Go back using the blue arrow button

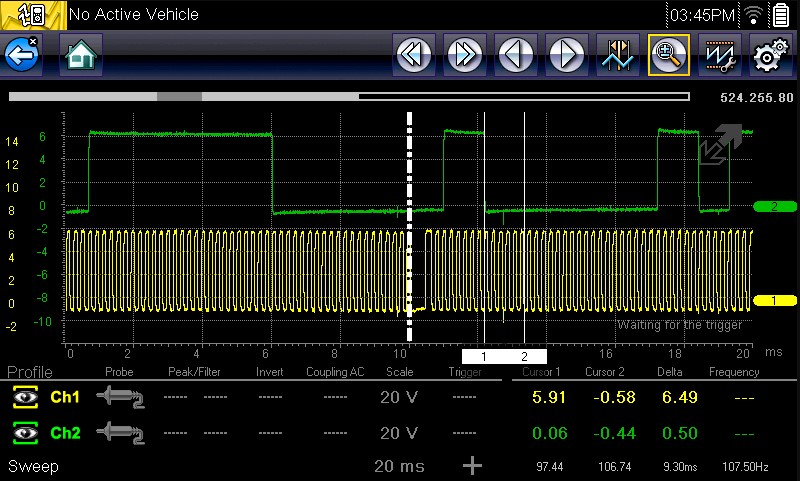(x=22, y=55)
